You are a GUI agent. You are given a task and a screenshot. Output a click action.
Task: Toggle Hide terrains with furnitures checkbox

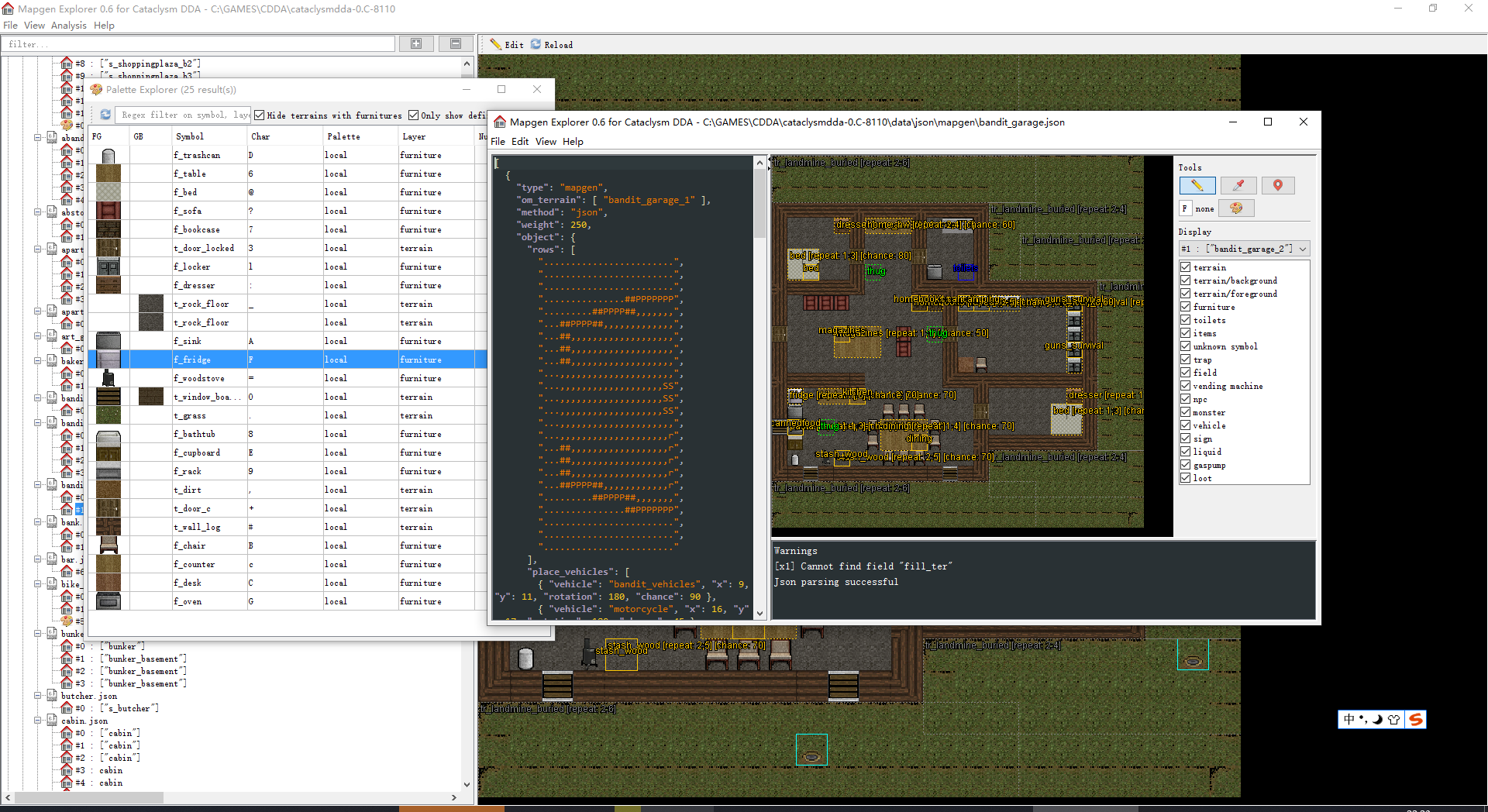click(260, 115)
